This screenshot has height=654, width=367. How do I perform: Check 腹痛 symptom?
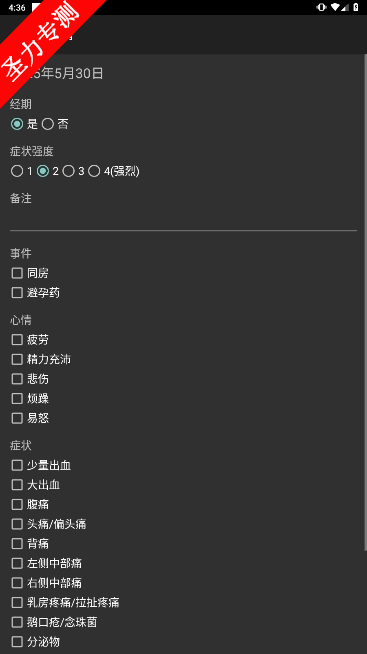coord(30,504)
